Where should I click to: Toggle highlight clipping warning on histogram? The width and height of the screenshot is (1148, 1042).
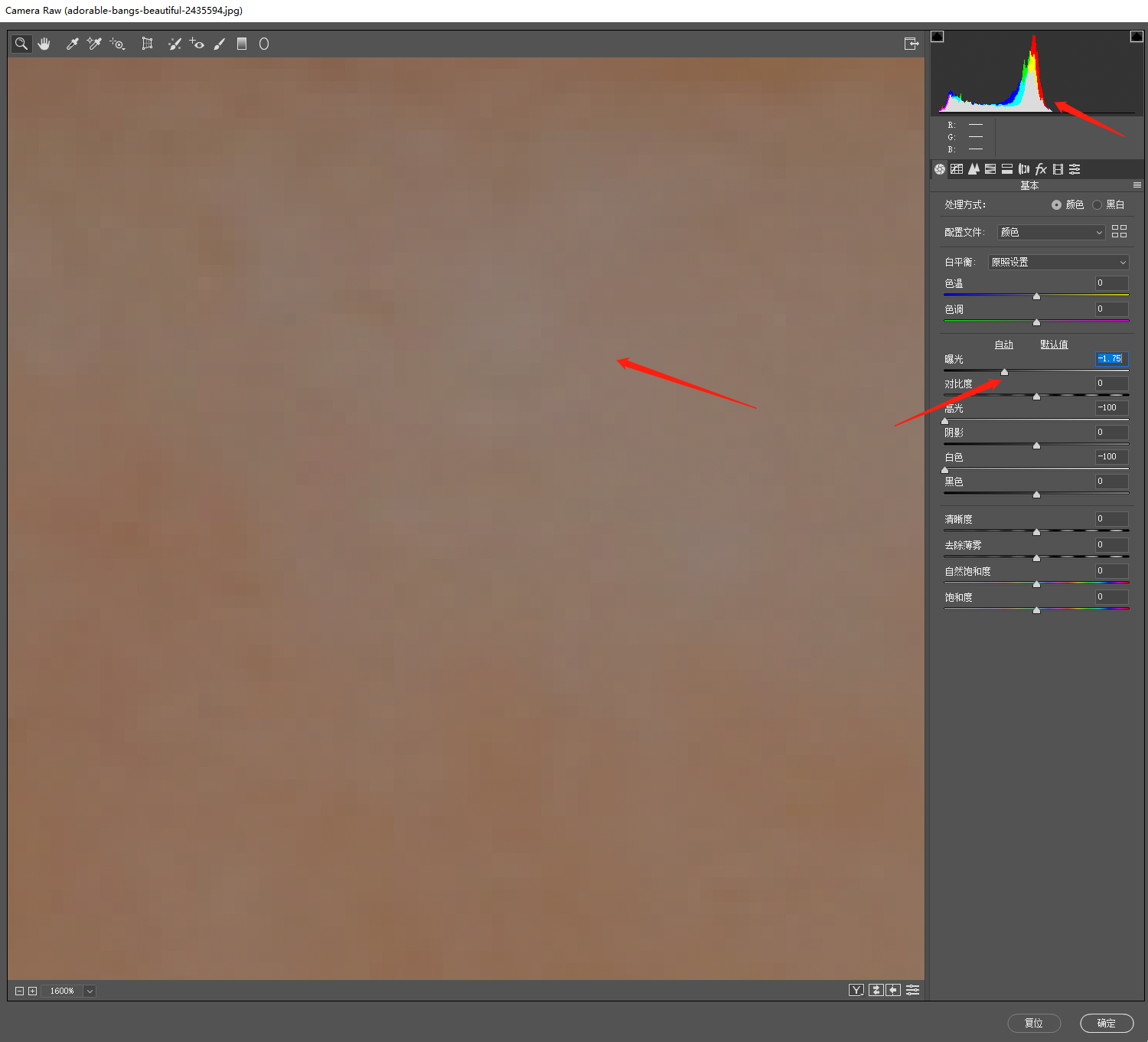(1137, 37)
